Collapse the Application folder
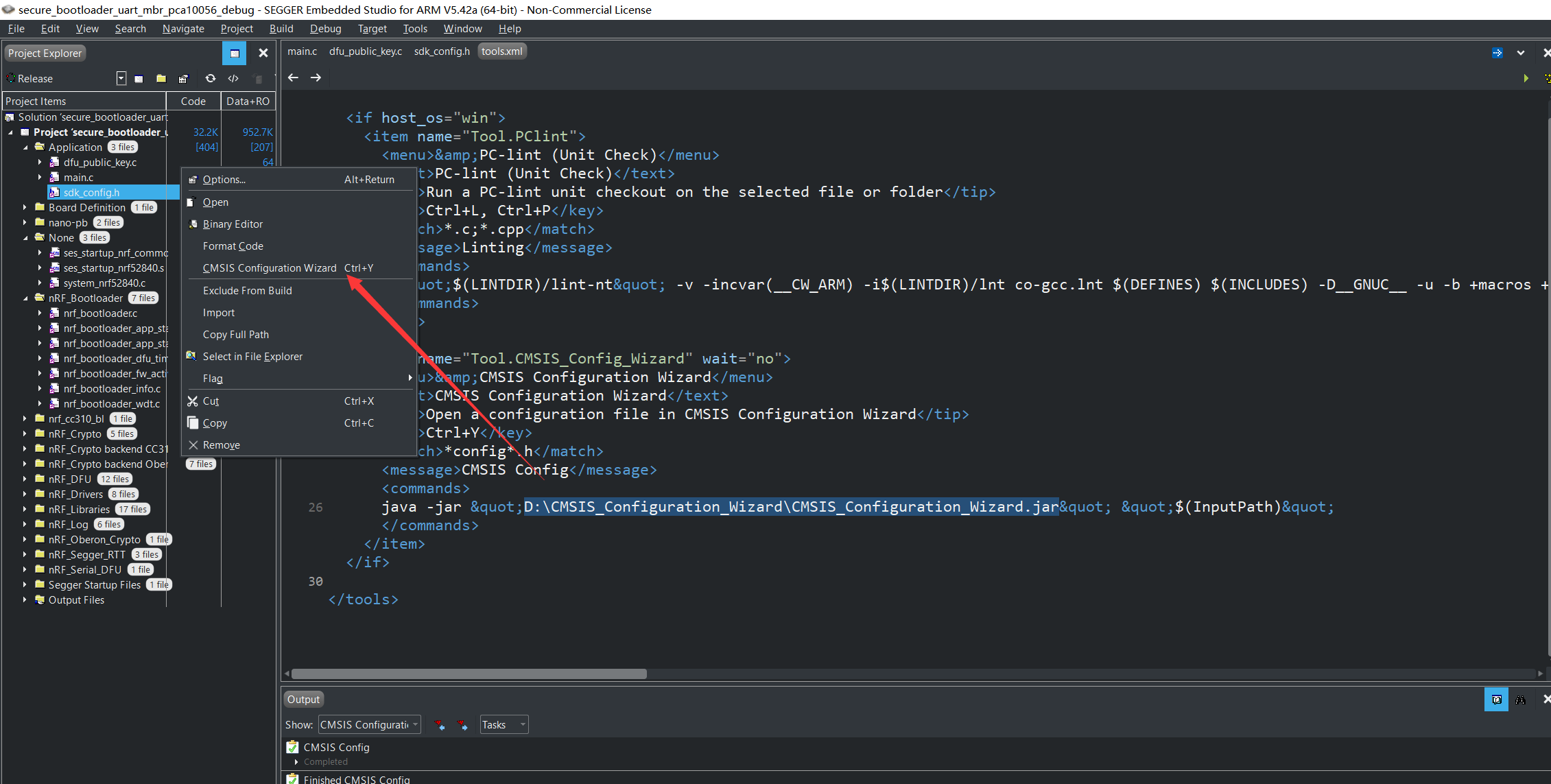The image size is (1551, 784). point(25,147)
